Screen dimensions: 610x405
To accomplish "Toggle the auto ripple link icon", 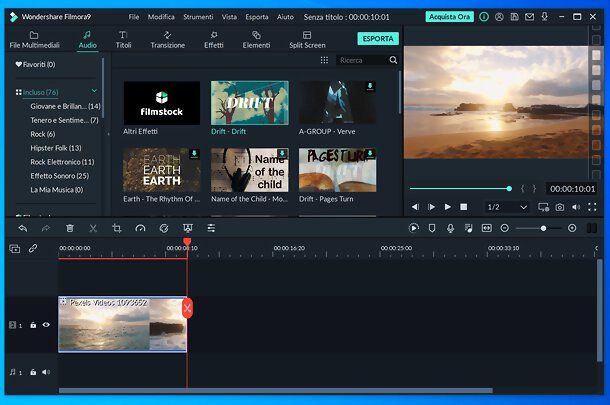I will tap(33, 248).
